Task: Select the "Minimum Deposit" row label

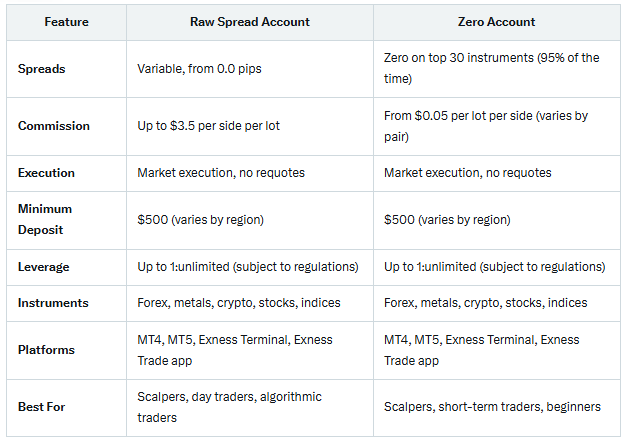Action: pyautogui.click(x=45, y=219)
